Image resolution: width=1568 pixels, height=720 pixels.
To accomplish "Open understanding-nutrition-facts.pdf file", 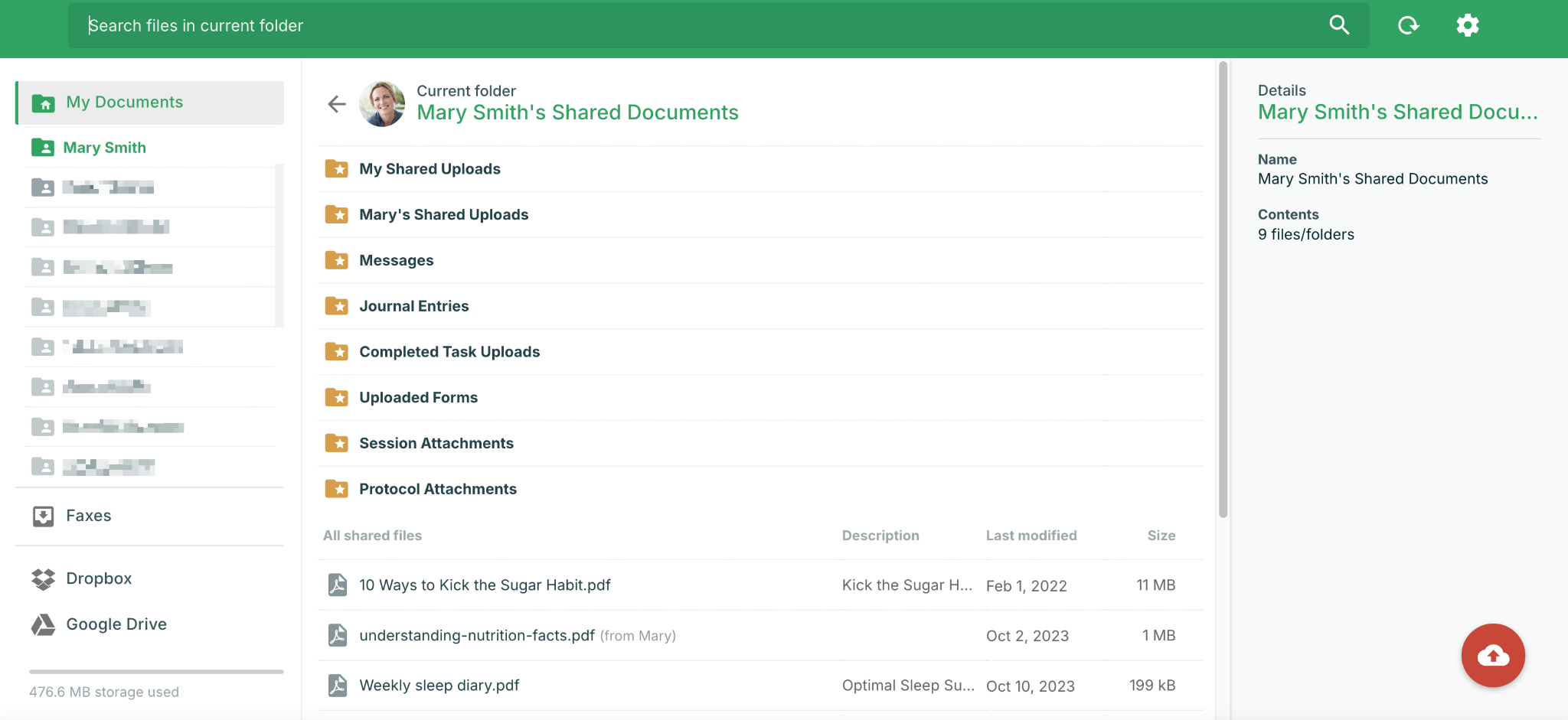I will point(476,636).
